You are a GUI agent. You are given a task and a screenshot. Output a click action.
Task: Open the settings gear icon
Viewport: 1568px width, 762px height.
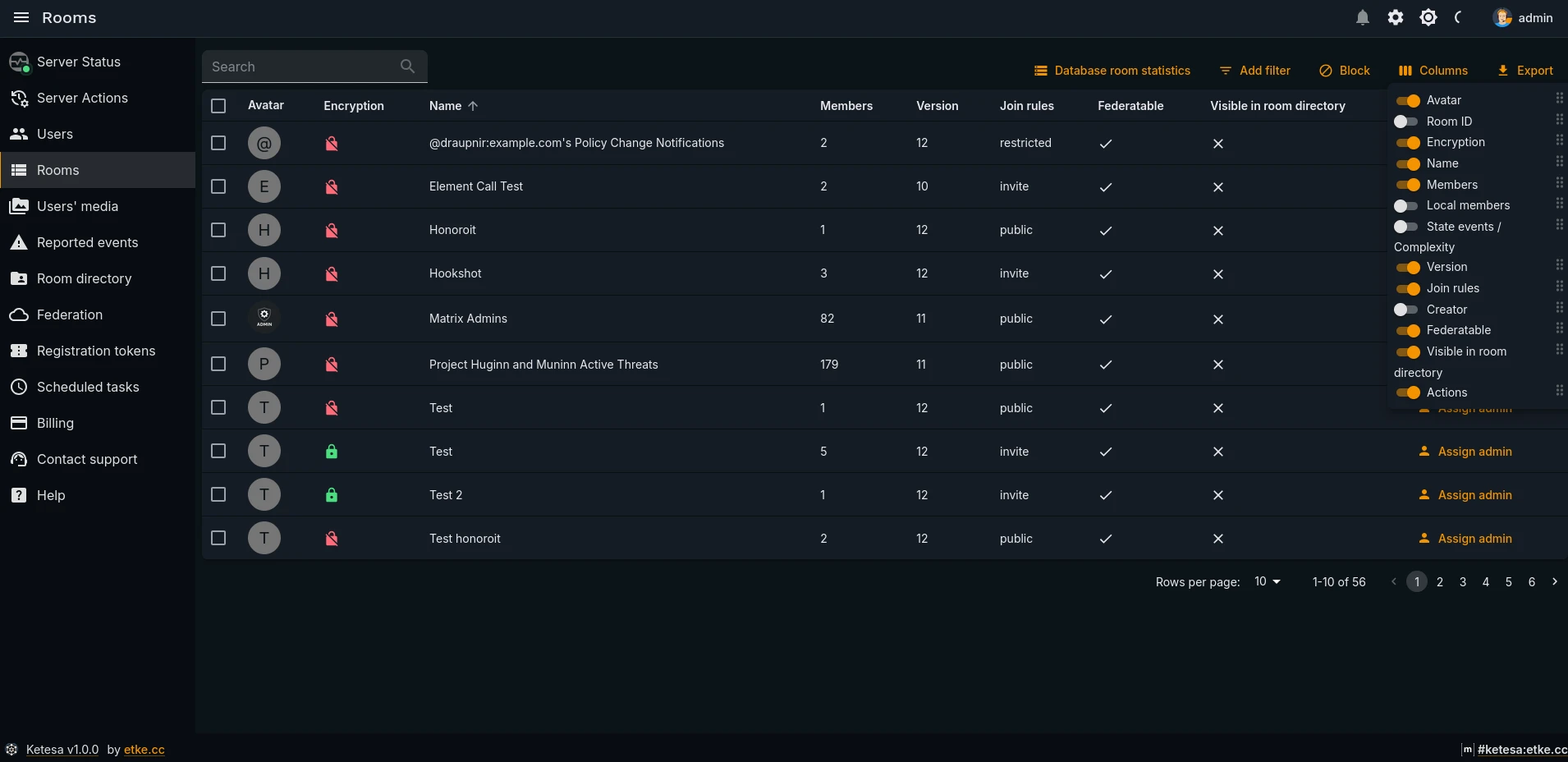1396,17
